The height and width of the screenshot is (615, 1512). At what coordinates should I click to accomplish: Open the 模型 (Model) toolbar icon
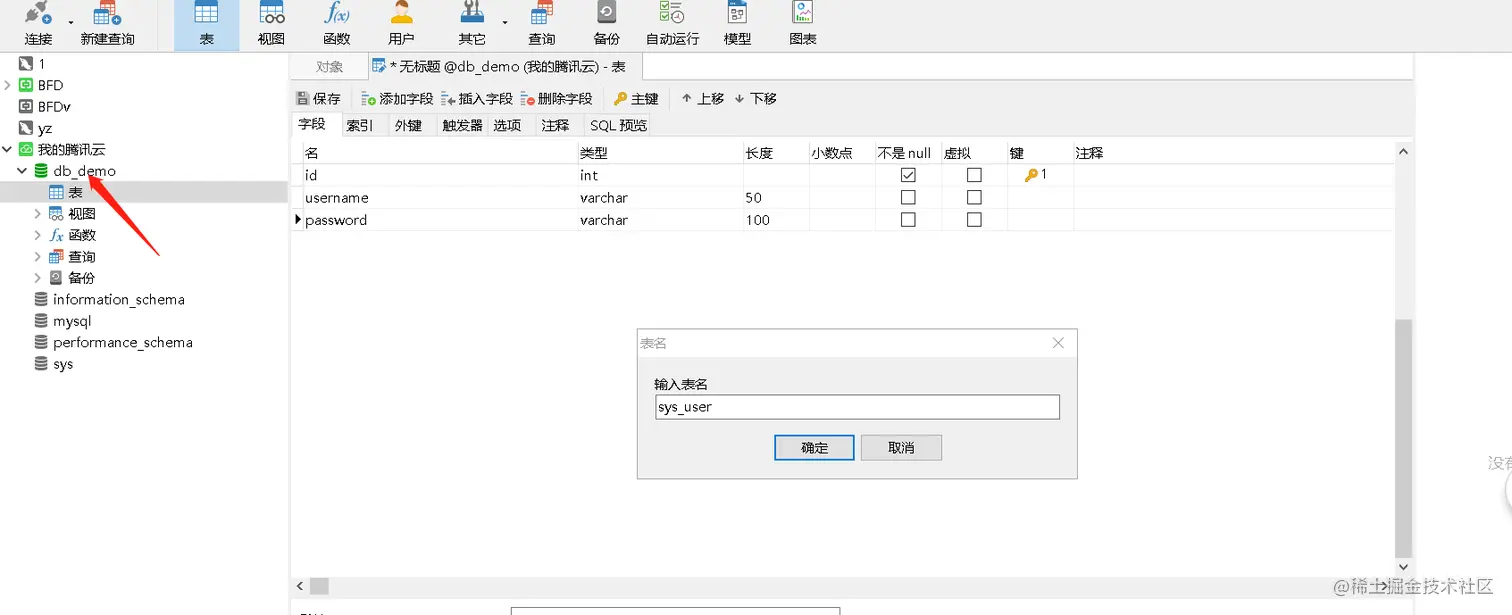pos(737,22)
